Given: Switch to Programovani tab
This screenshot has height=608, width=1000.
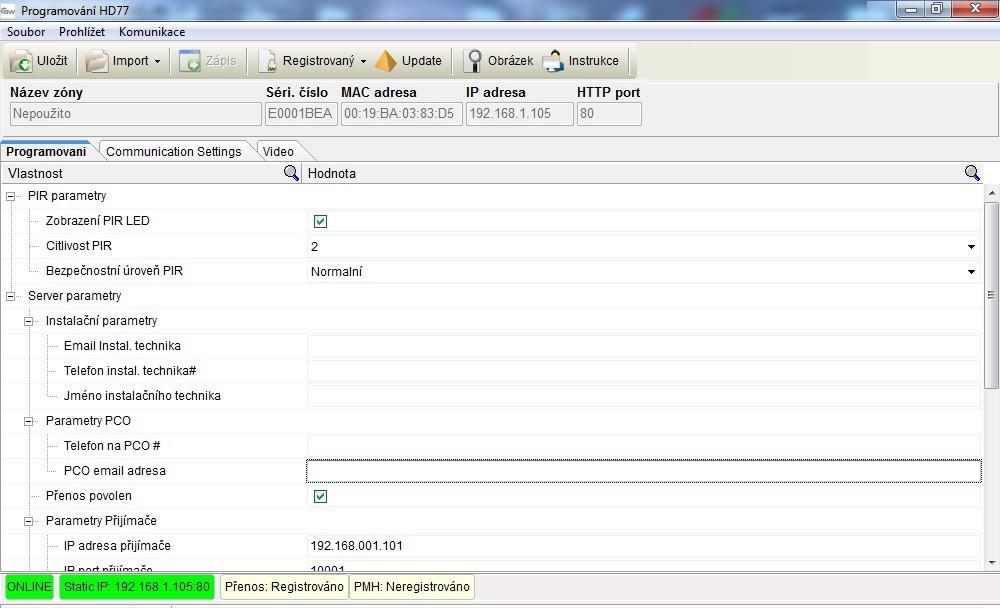Looking at the screenshot, I should point(46,151).
